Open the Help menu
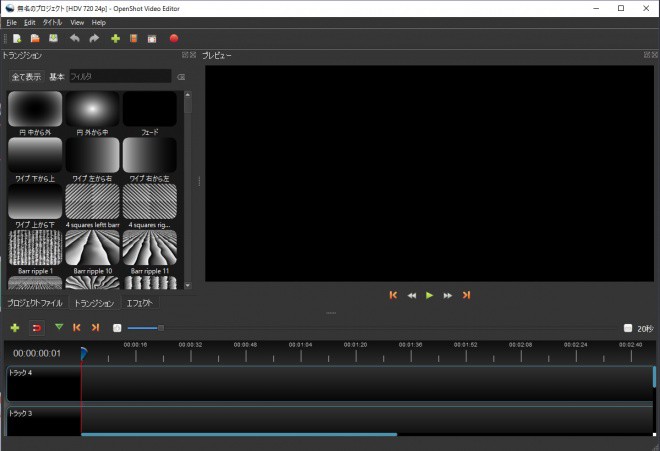 tap(99, 23)
